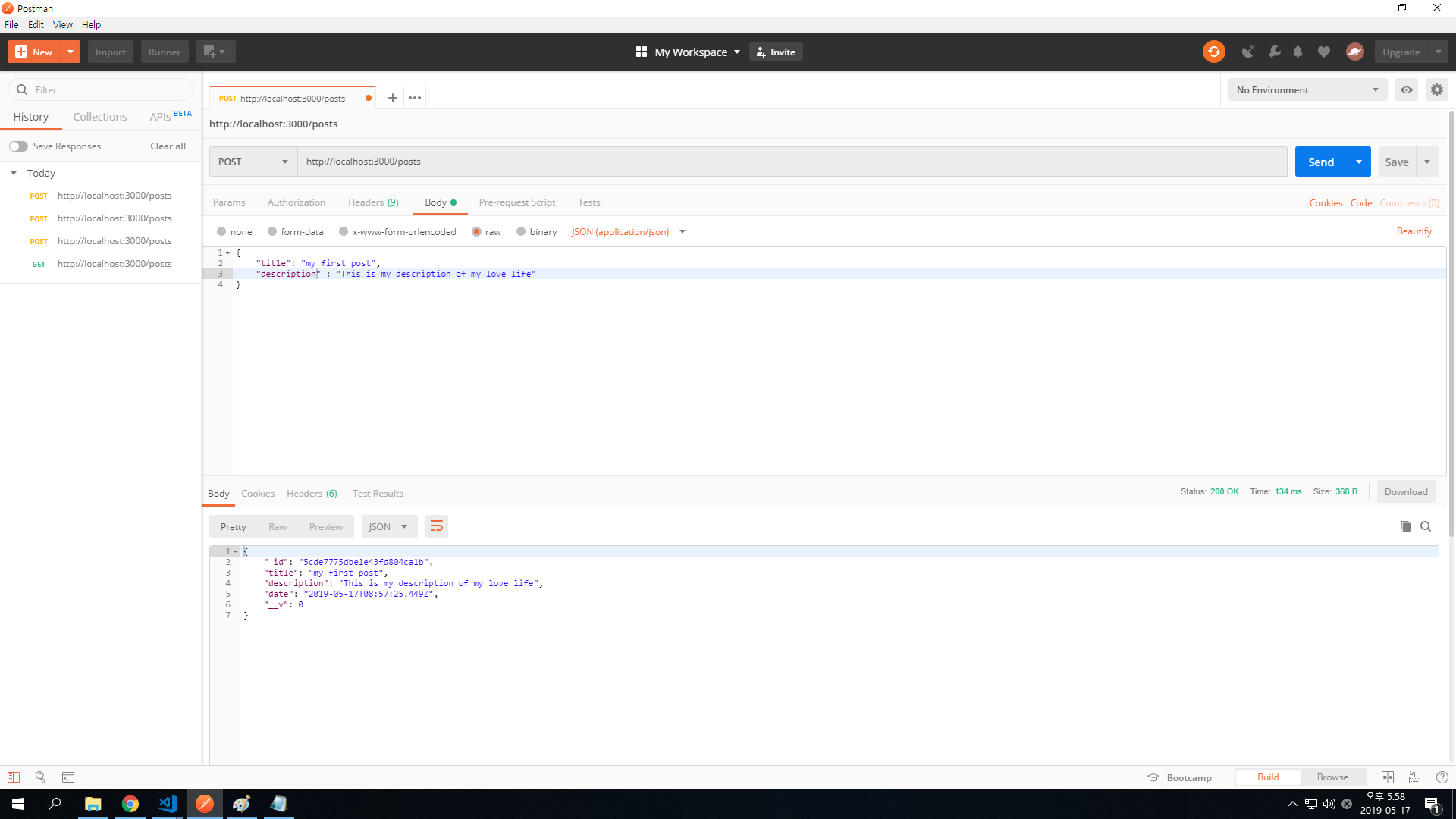Open the response JSON format dropdown
This screenshot has height=819, width=1456.
[389, 526]
